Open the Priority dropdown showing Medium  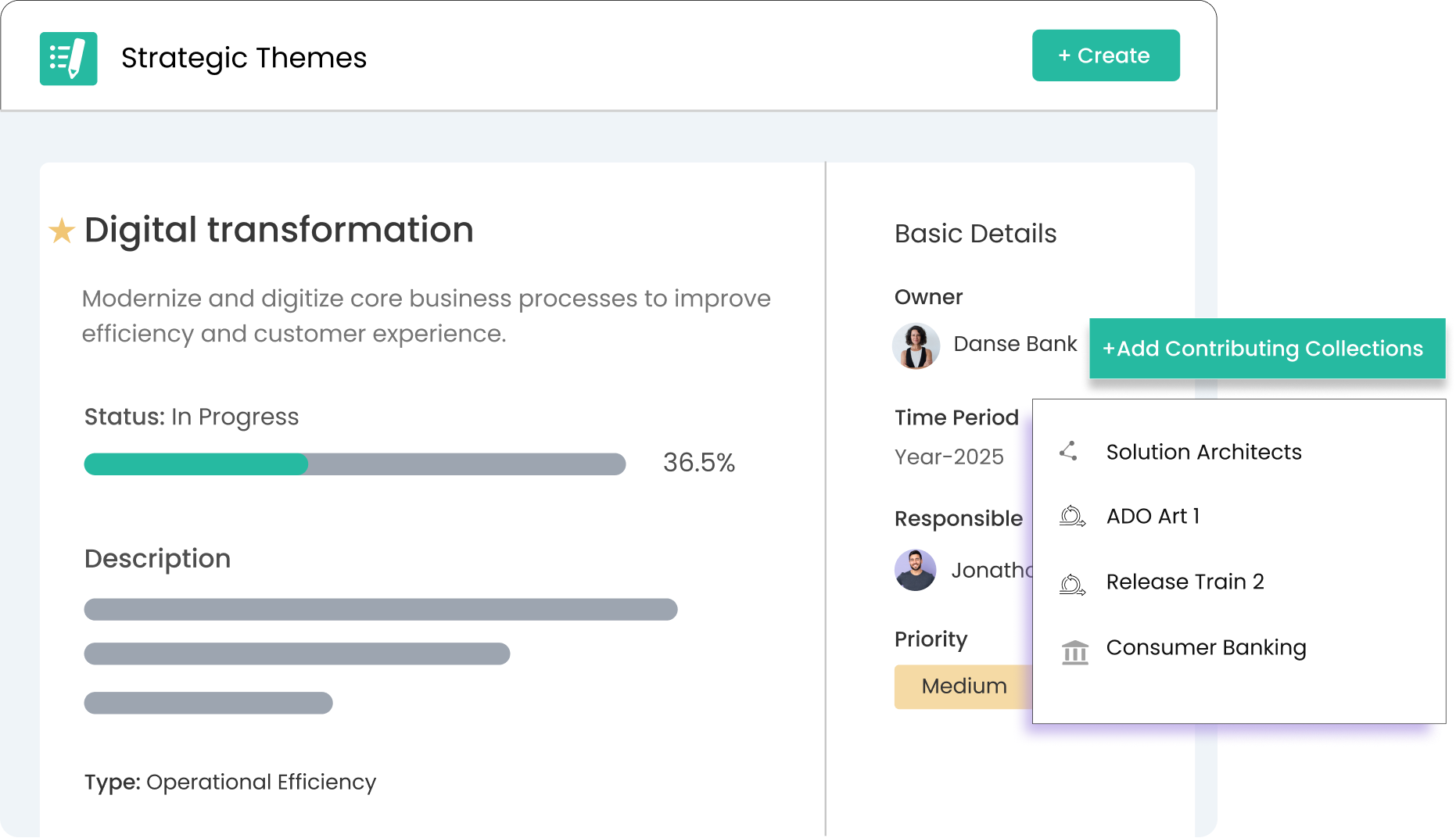pyautogui.click(x=963, y=686)
